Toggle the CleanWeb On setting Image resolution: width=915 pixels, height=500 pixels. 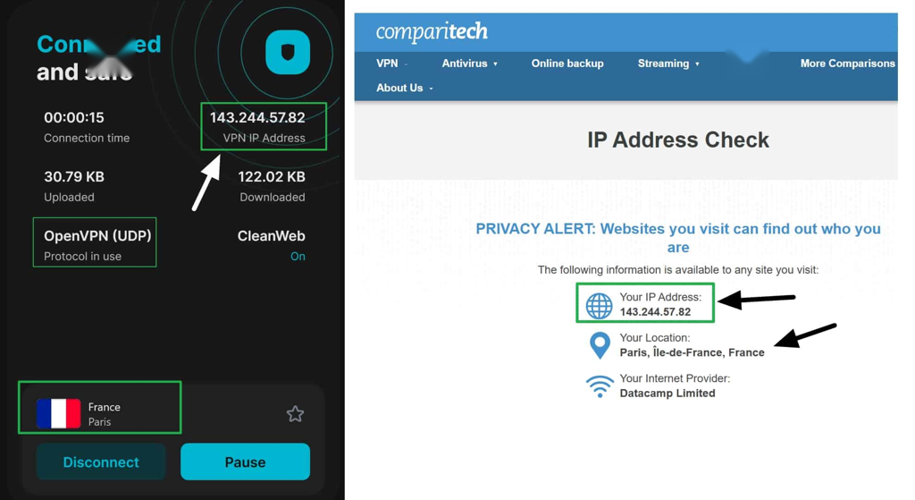click(297, 256)
